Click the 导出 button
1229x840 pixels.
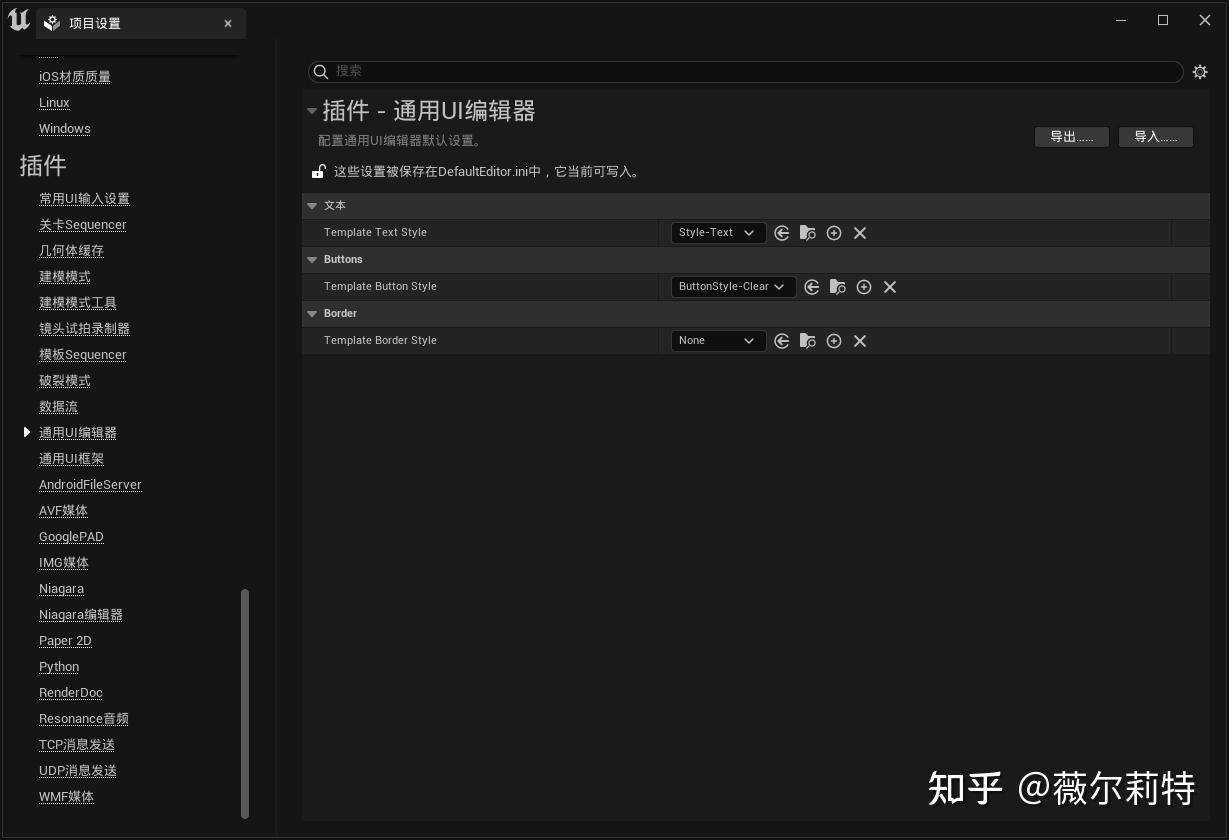click(x=1071, y=137)
